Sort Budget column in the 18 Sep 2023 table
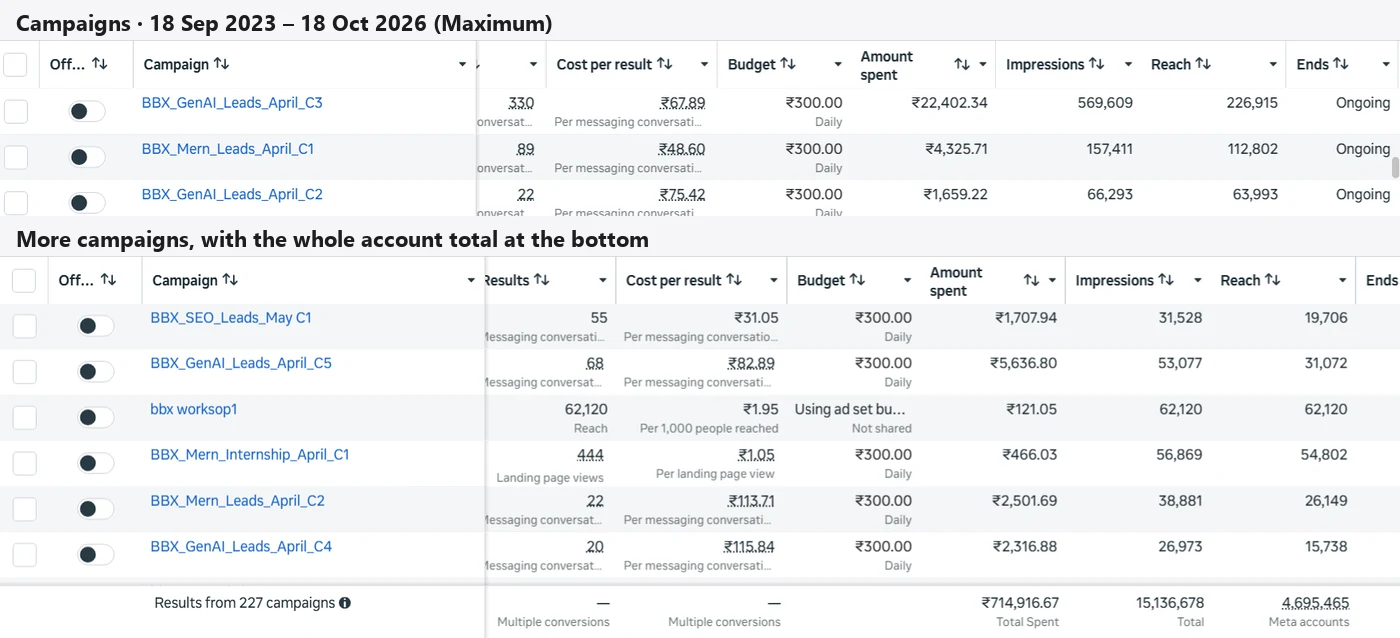Image resolution: width=1400 pixels, height=638 pixels. pyautogui.click(x=788, y=64)
